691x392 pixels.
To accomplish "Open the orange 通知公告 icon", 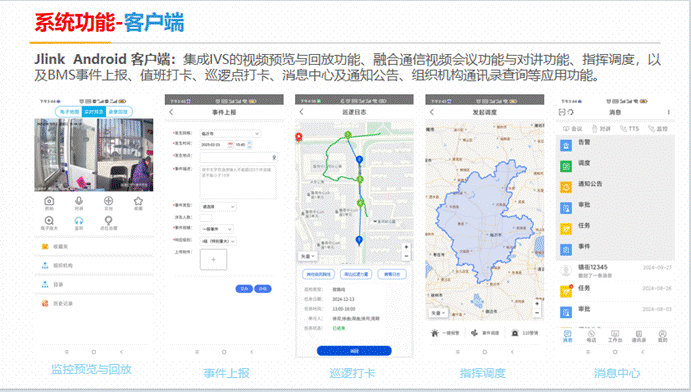I will point(566,187).
